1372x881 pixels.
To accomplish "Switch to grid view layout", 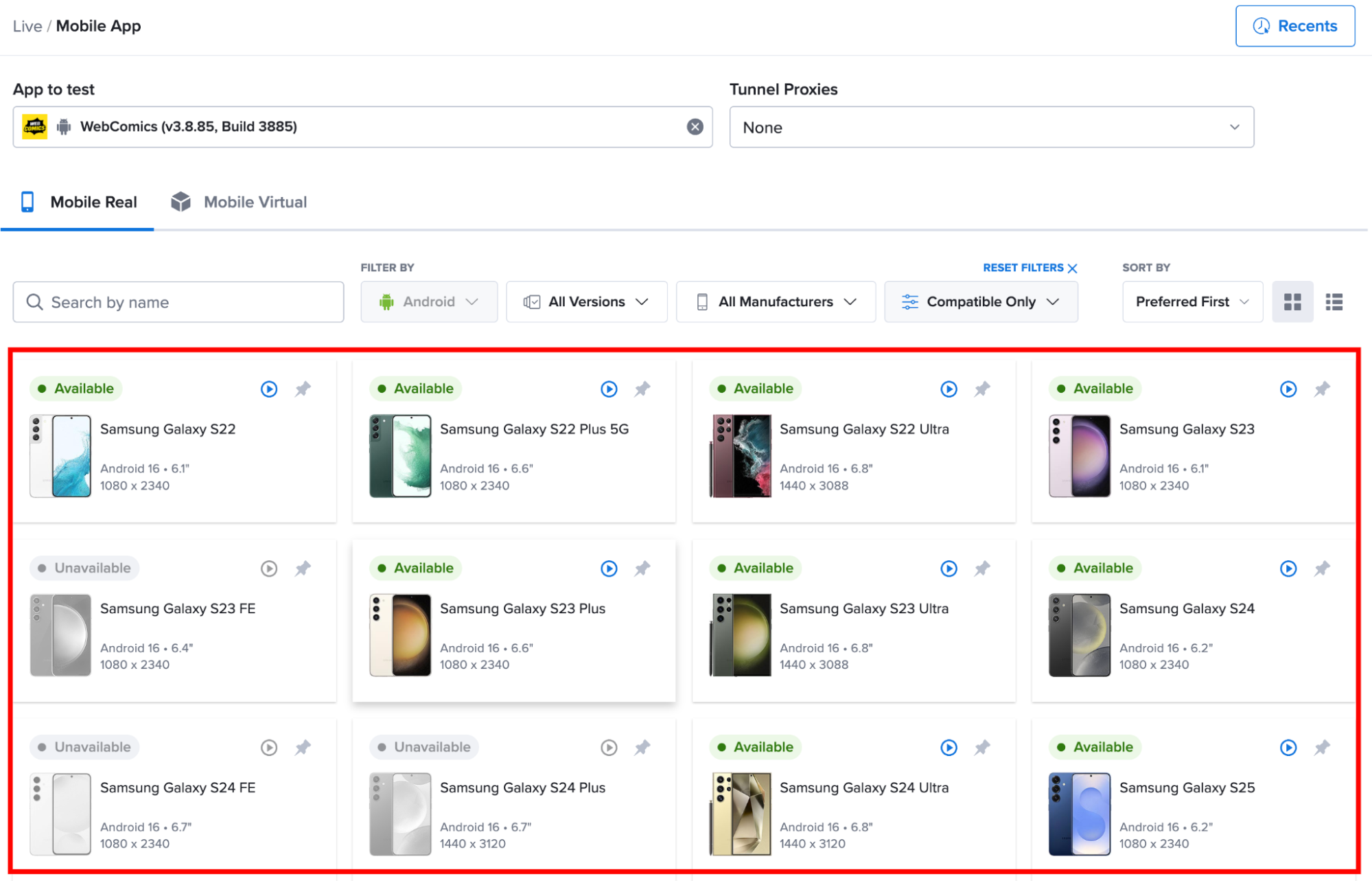I will [1292, 302].
